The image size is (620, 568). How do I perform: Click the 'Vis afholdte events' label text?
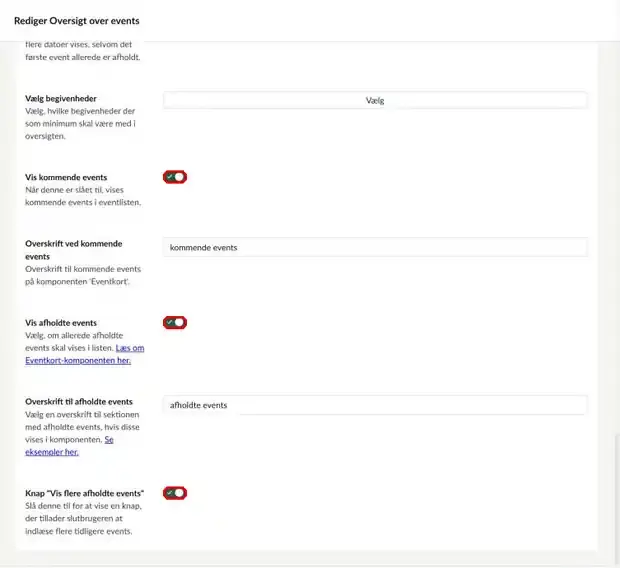point(61,323)
